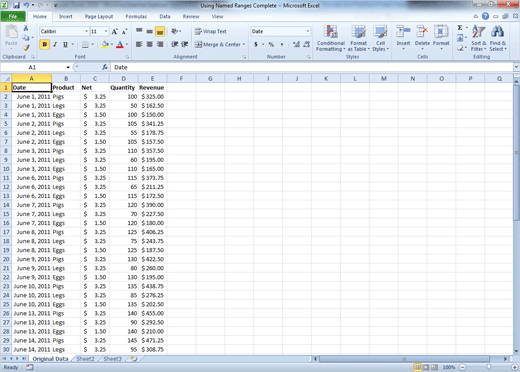
Task: Open the font name Calibri dropdown
Action: [x=87, y=31]
